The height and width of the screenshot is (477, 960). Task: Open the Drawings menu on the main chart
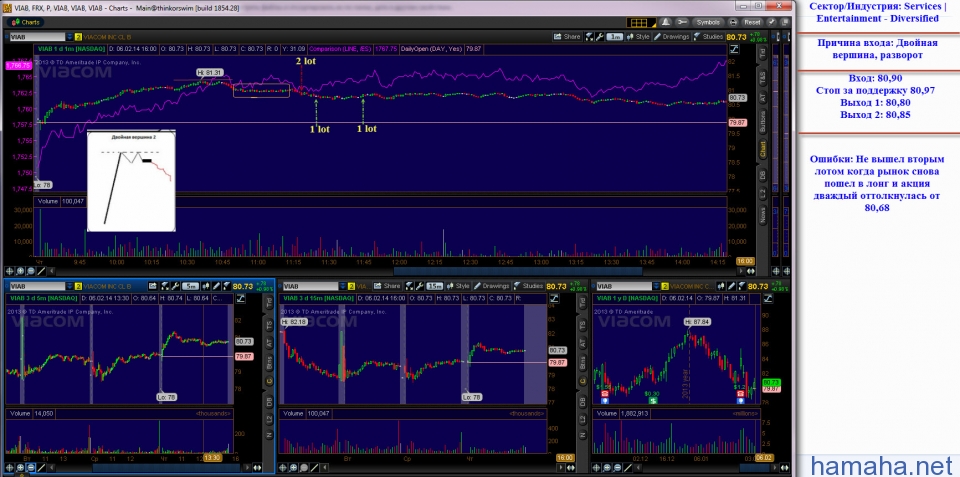tap(672, 37)
